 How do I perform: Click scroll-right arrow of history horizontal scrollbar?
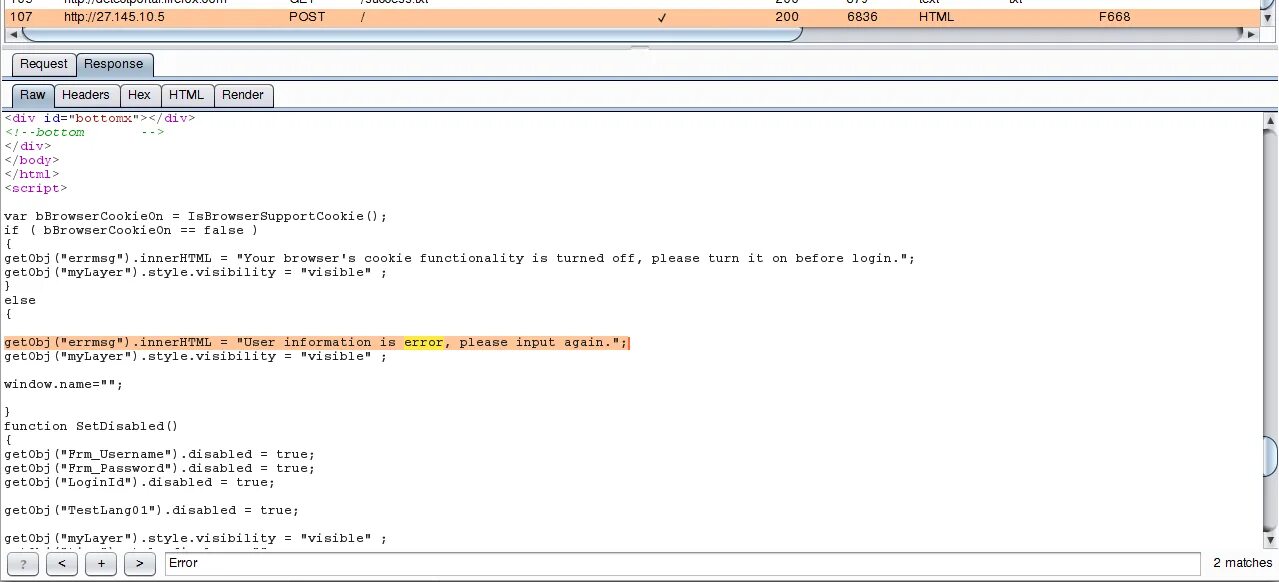click(x=1252, y=34)
